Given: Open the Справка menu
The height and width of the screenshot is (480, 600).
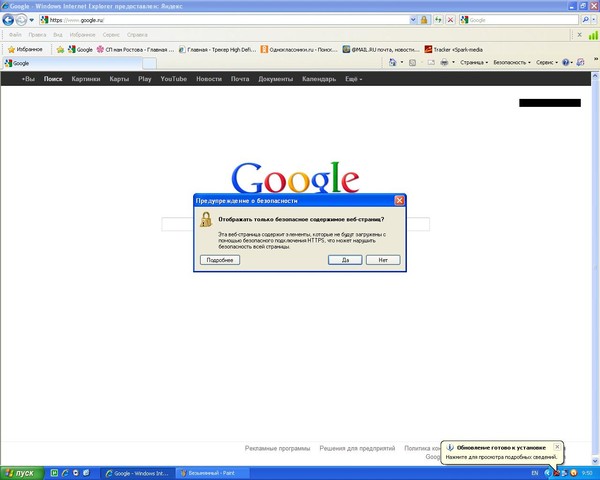Looking at the screenshot, I should point(137,35).
